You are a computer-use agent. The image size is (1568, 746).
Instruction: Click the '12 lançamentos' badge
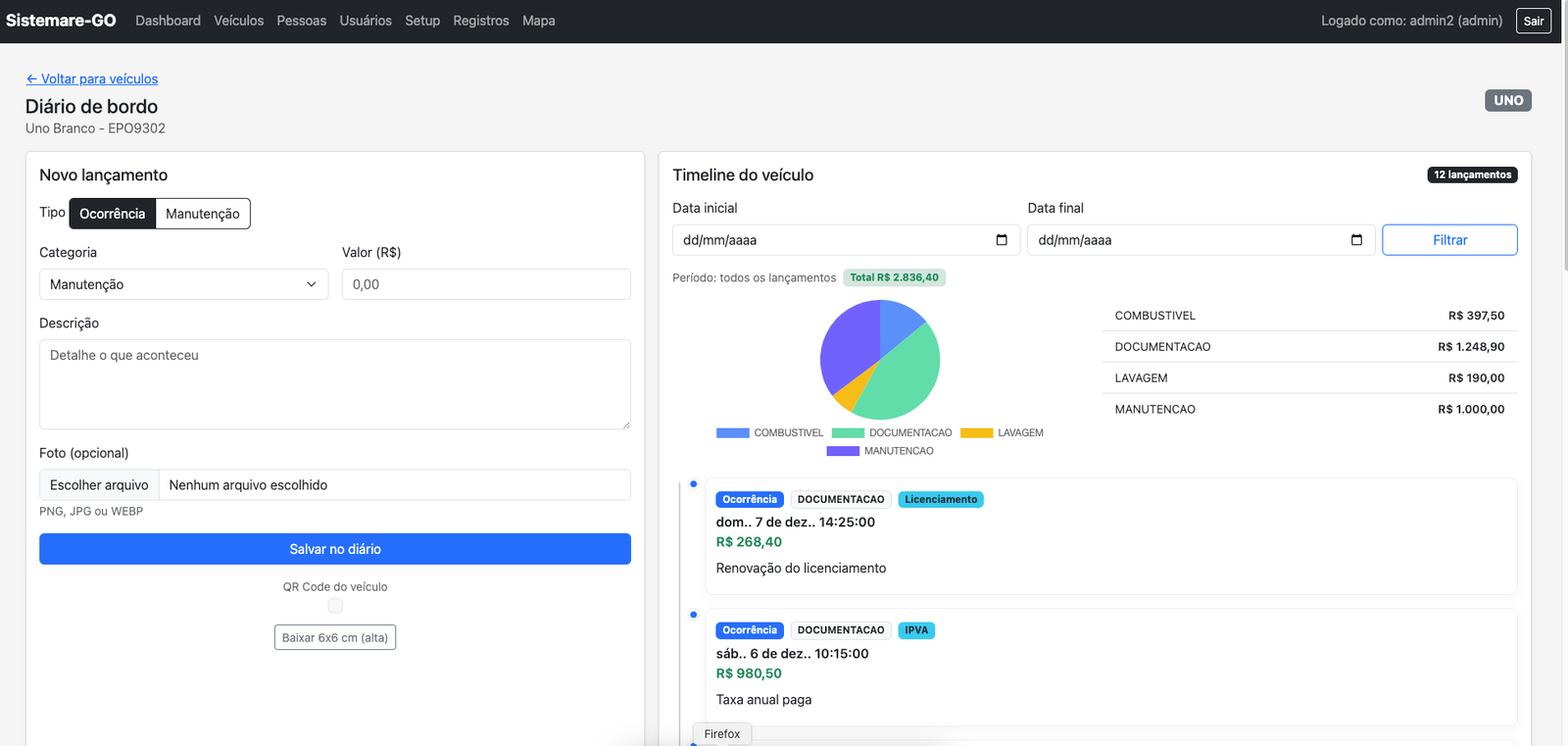[1472, 175]
